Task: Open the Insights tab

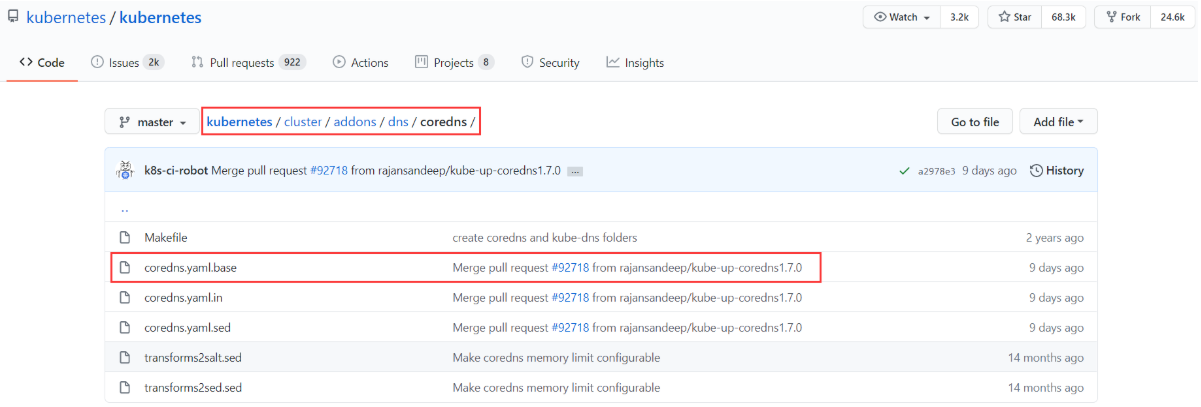Action: pos(635,62)
